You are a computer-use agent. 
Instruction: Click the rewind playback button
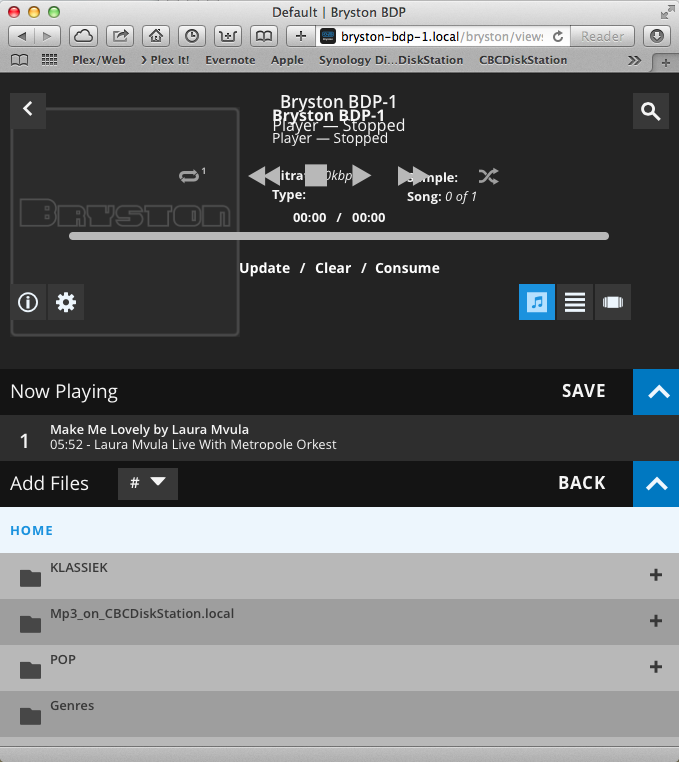pyautogui.click(x=264, y=175)
